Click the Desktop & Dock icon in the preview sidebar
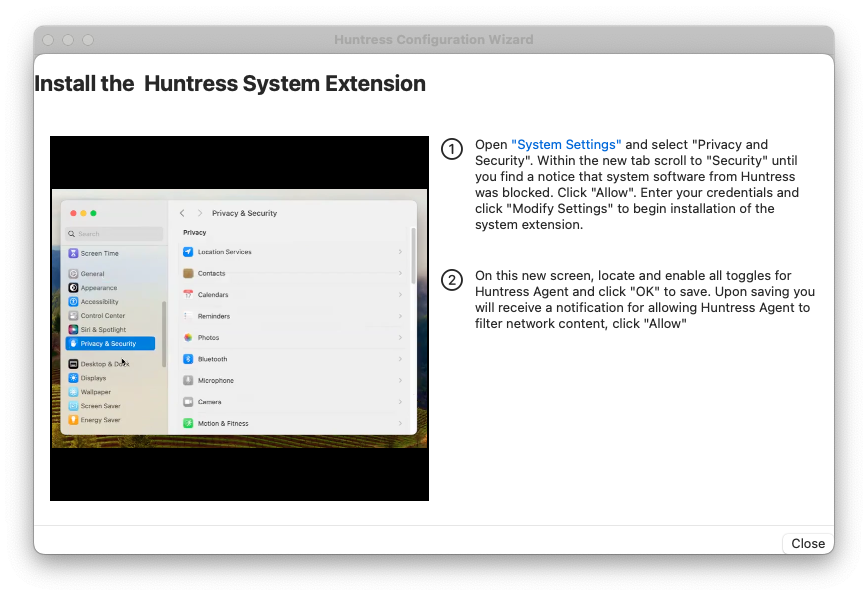Screen dimensions: 868x596 tap(73, 364)
